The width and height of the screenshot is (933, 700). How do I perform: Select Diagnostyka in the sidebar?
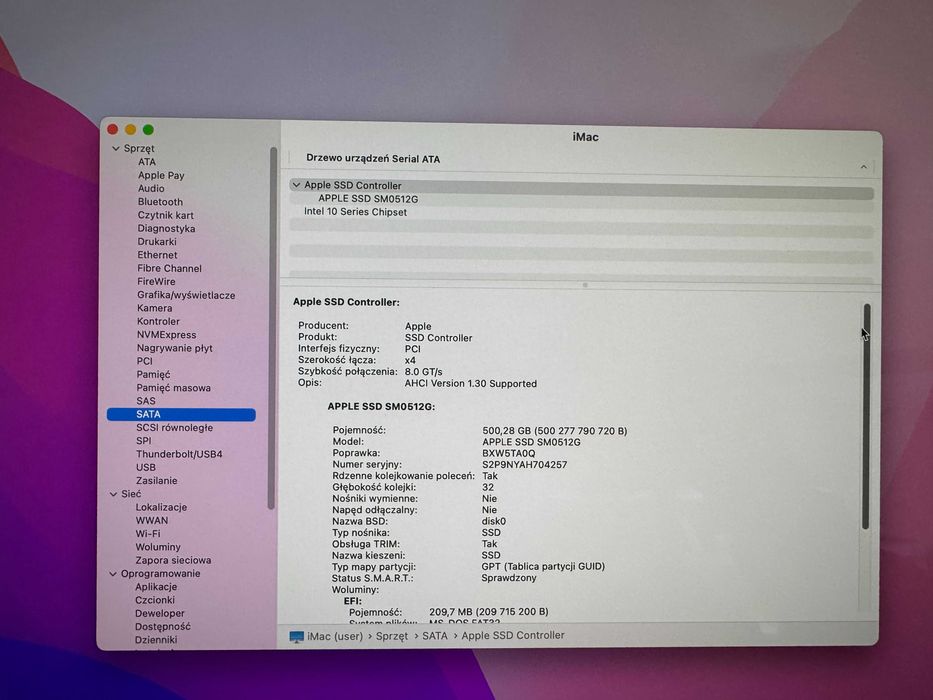coord(166,229)
